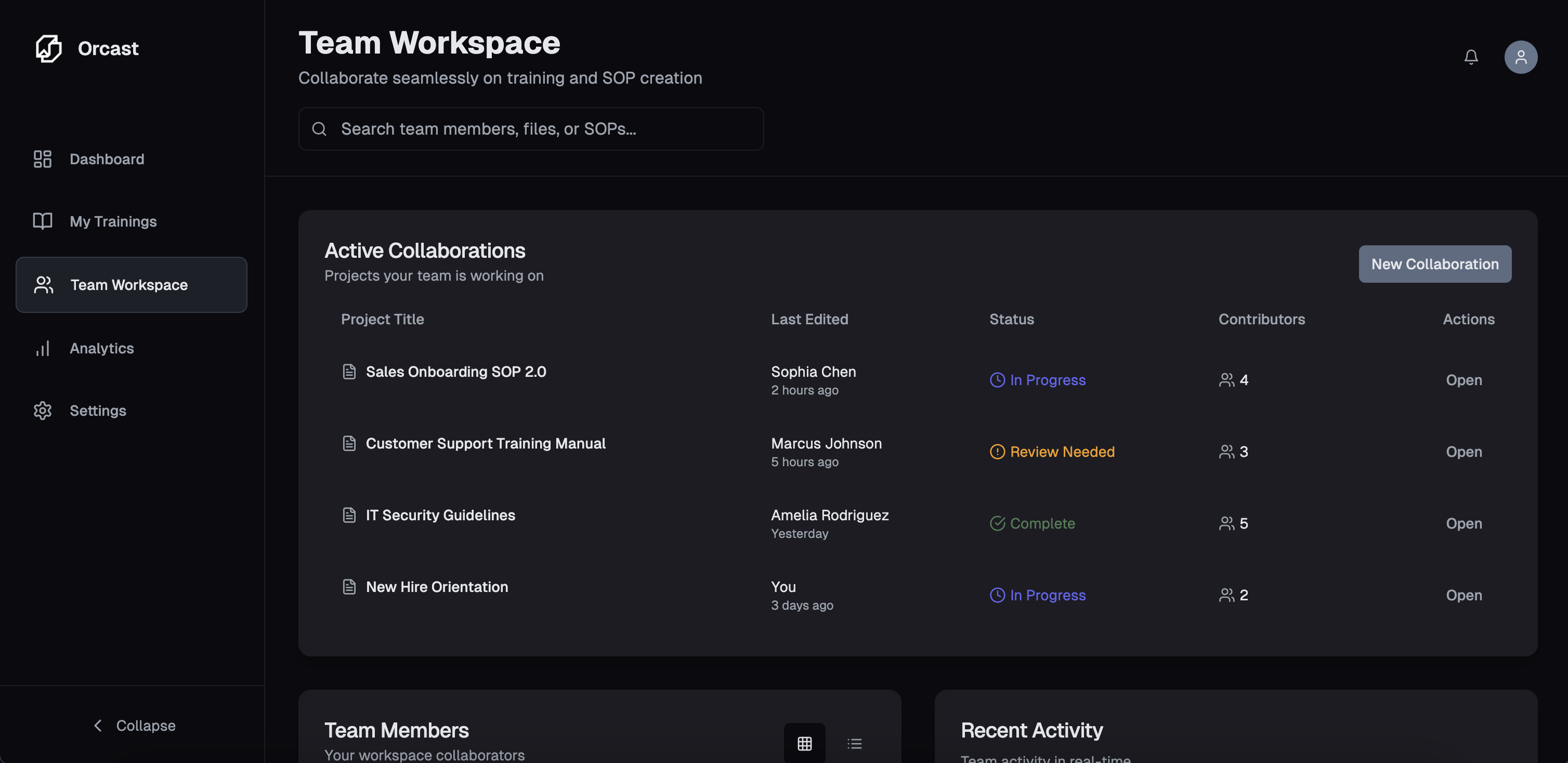The image size is (1568, 763).
Task: Open the Settings gear icon
Action: 42,410
